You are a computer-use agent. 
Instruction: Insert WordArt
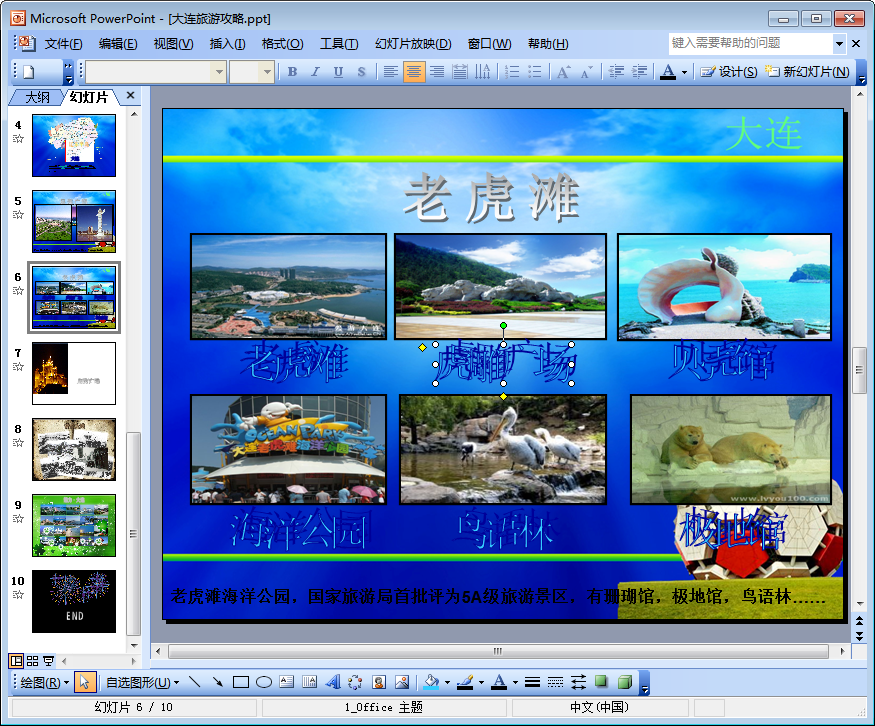point(333,682)
